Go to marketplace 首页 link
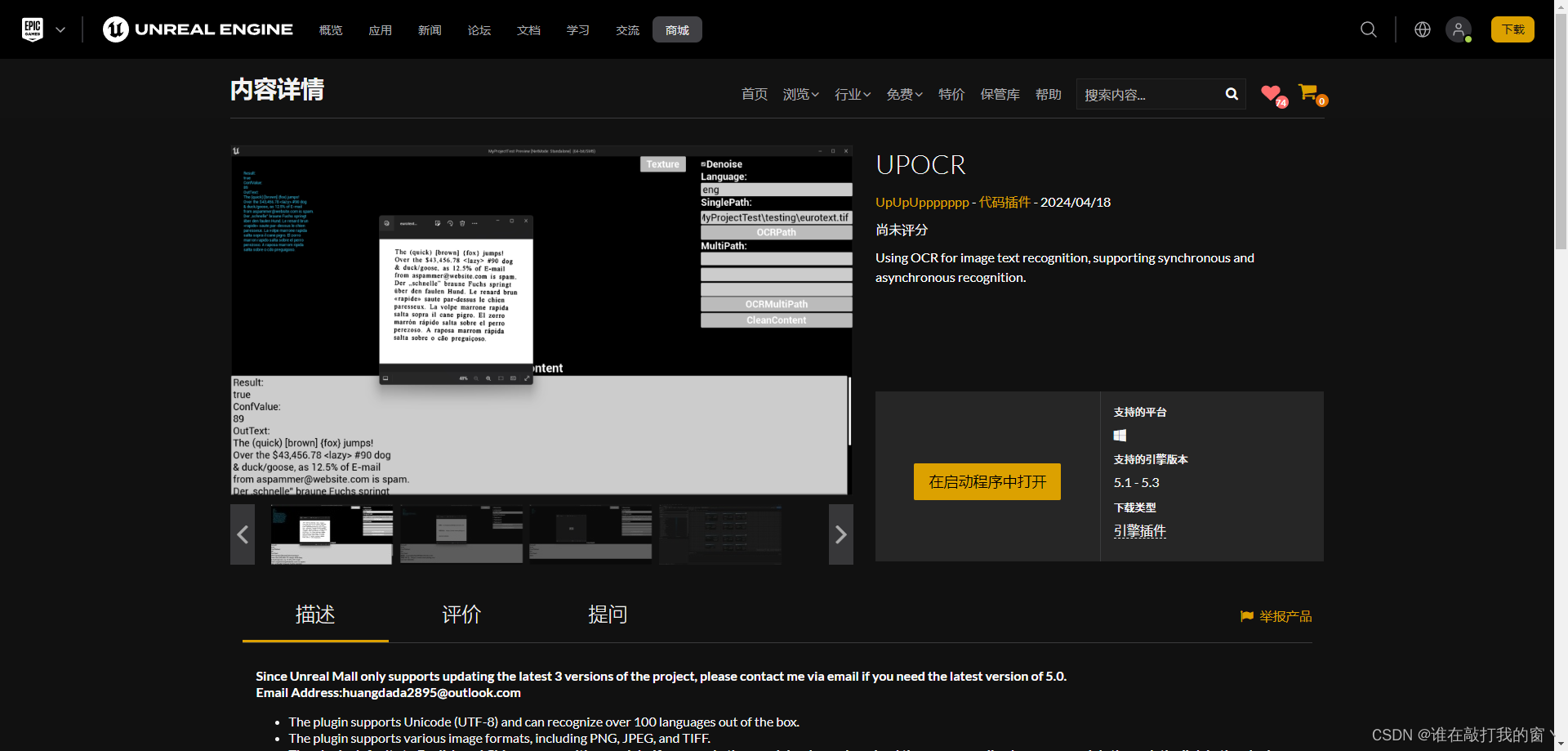The width and height of the screenshot is (1568, 751). click(x=755, y=95)
